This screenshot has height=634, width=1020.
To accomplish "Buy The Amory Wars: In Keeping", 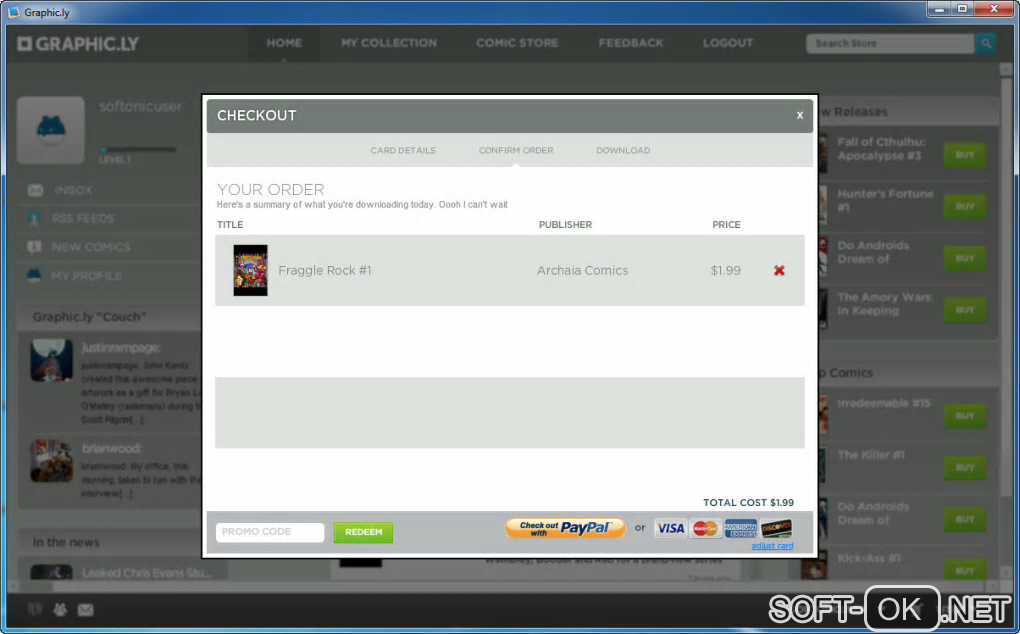I will (965, 310).
